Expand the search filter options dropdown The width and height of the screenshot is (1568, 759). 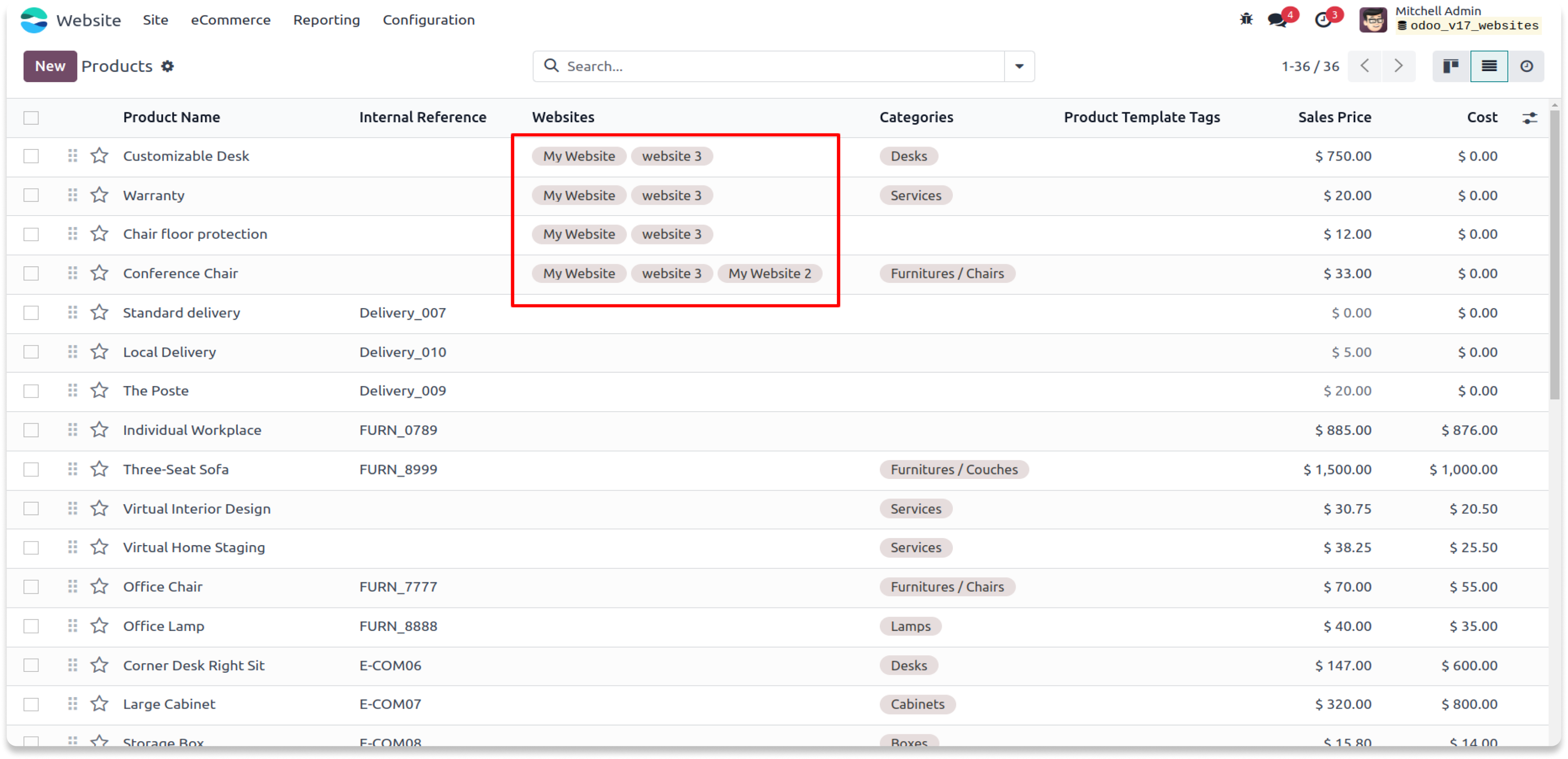point(1019,66)
